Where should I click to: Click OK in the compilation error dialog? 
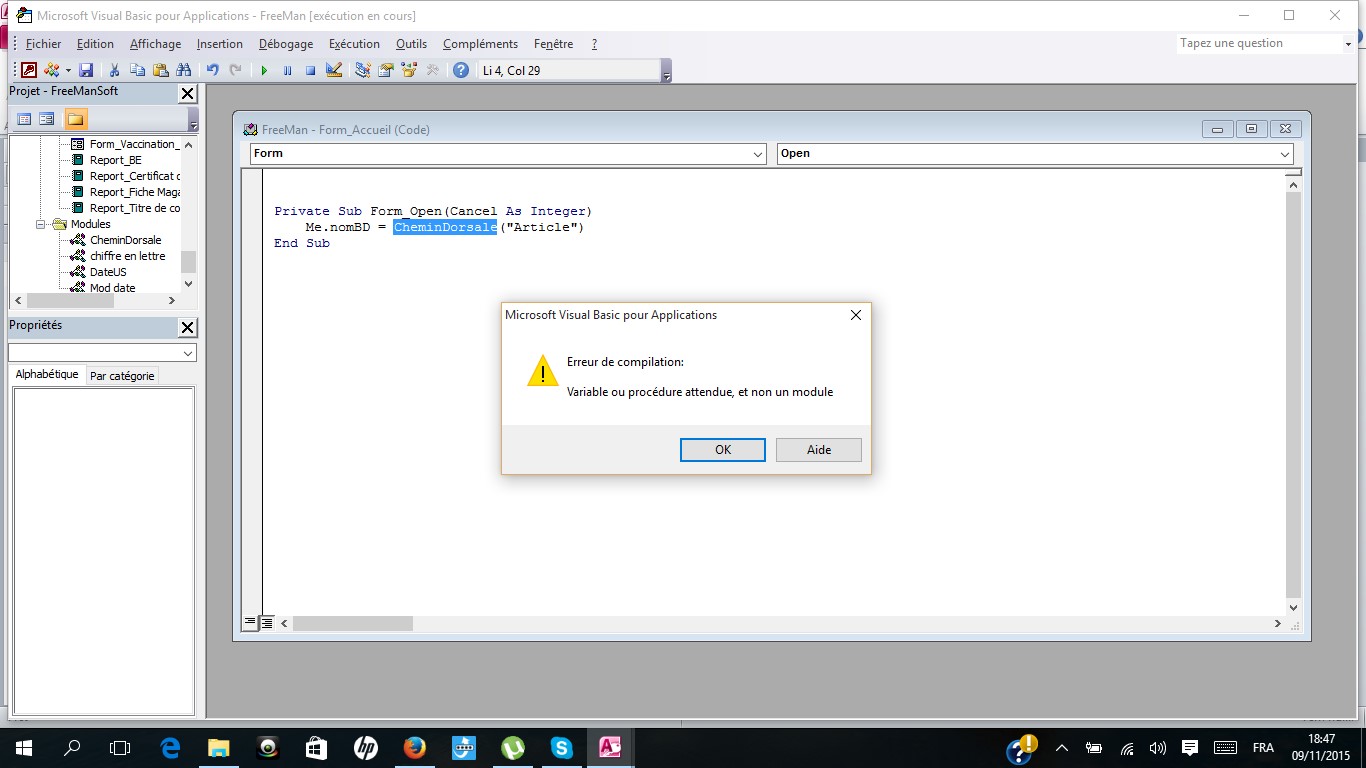pos(723,450)
